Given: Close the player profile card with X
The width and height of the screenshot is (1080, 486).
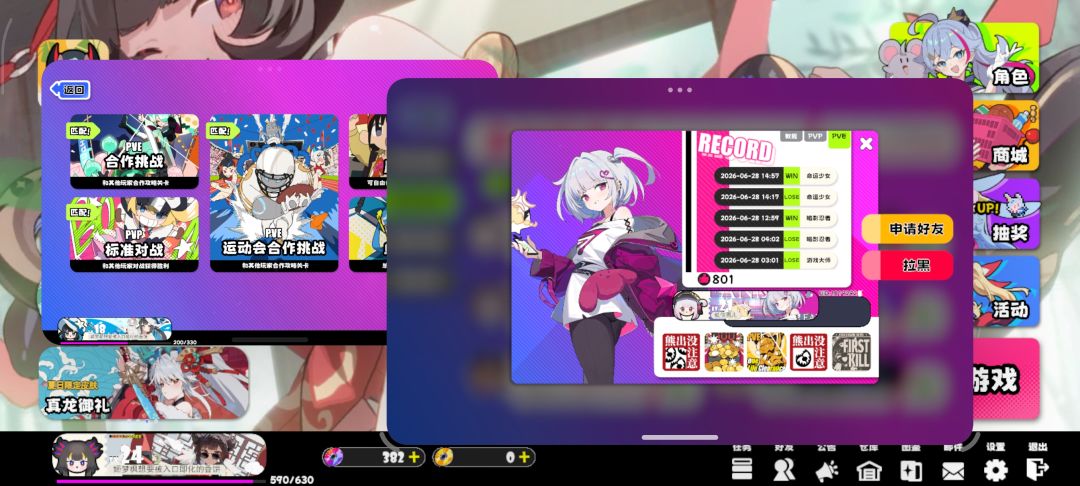Looking at the screenshot, I should tap(866, 143).
